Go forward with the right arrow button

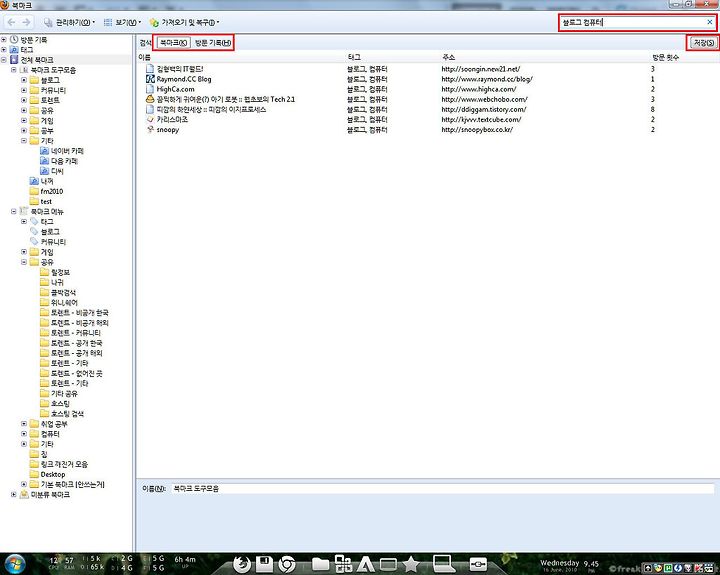(x=26, y=22)
